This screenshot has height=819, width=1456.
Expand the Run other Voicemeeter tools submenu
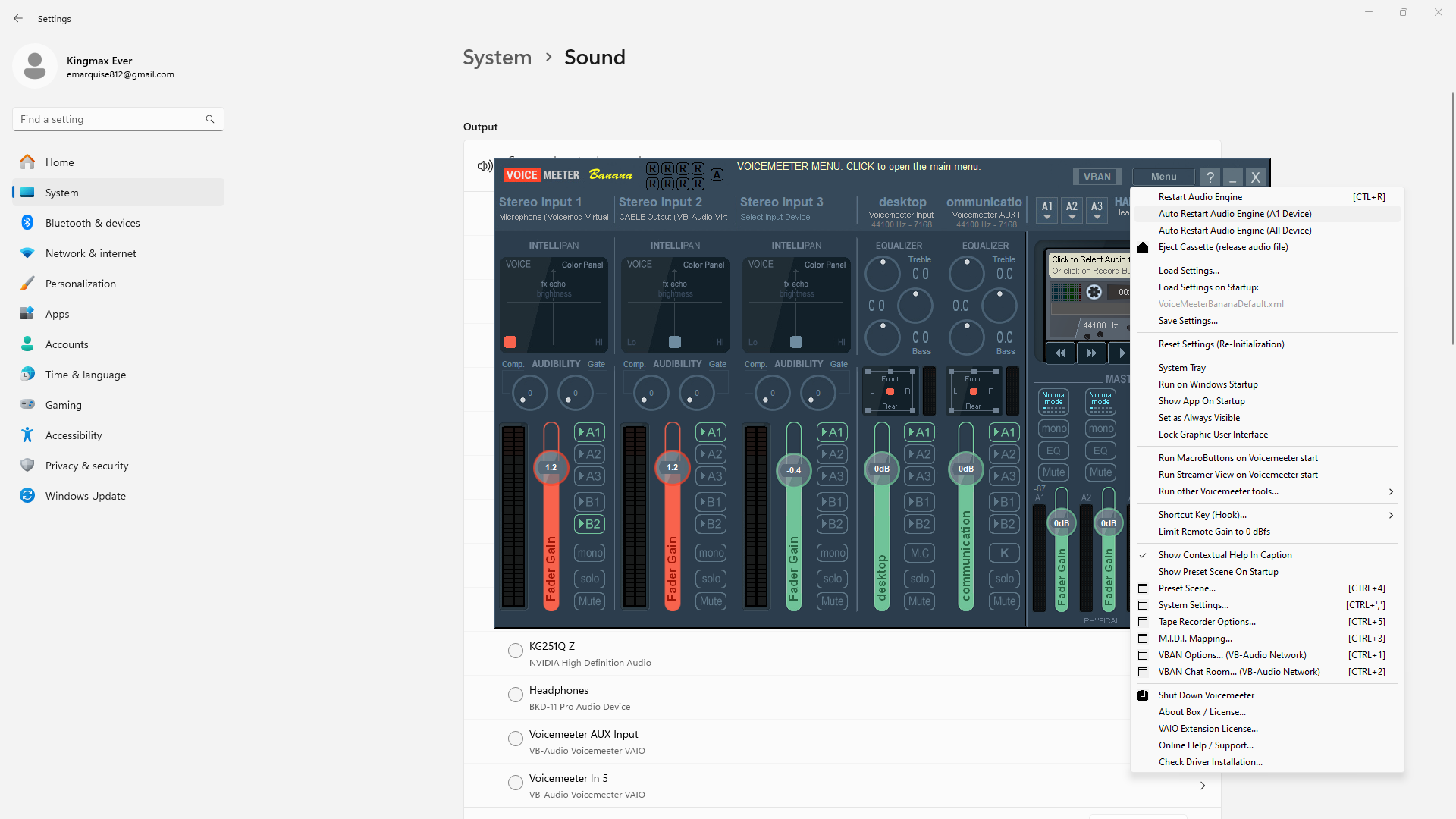click(1391, 491)
